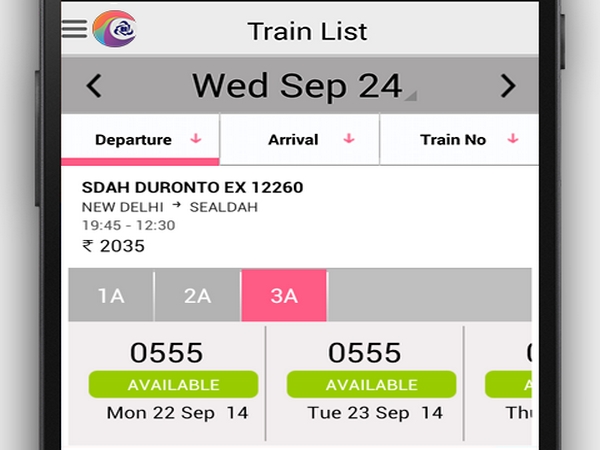Open the hamburger menu
The image size is (600, 450).
pyautogui.click(x=74, y=28)
